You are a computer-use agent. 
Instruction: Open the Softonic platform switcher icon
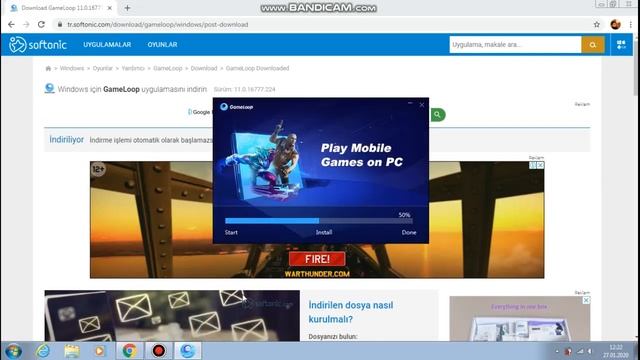(621, 44)
